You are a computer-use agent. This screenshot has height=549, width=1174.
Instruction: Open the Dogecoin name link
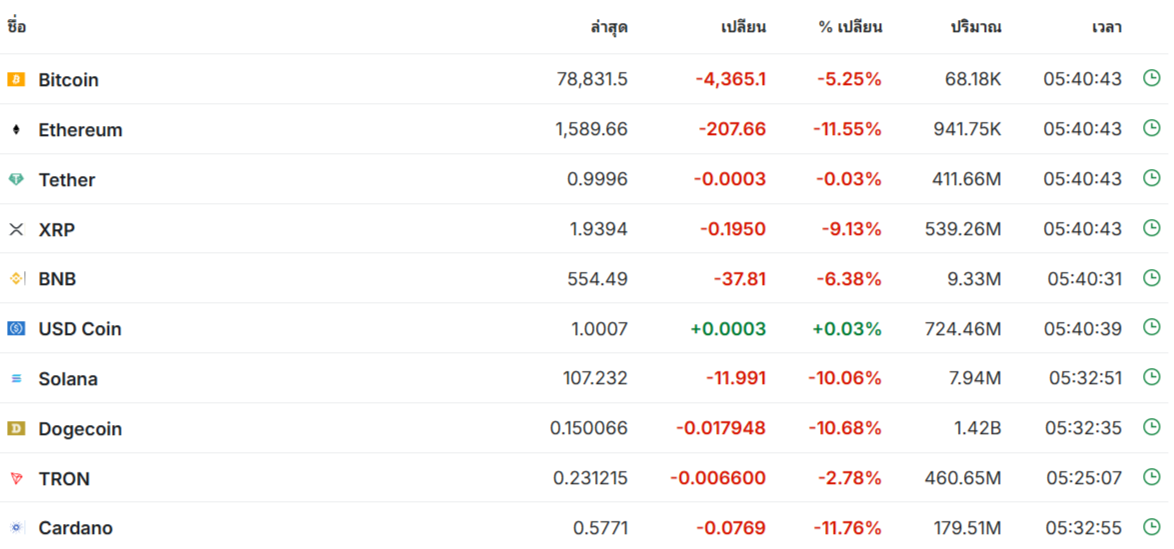[80, 429]
